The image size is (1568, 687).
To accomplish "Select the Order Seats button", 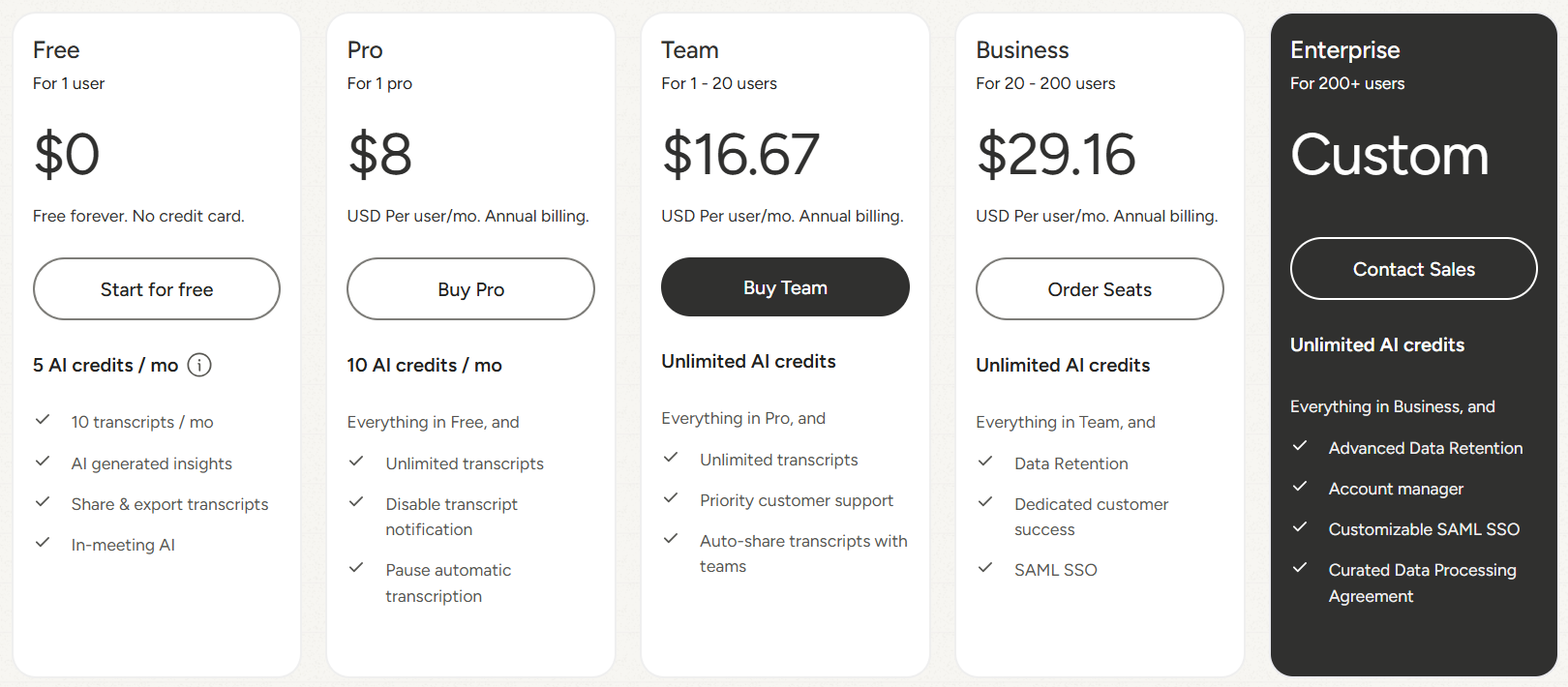I will pyautogui.click(x=1100, y=289).
